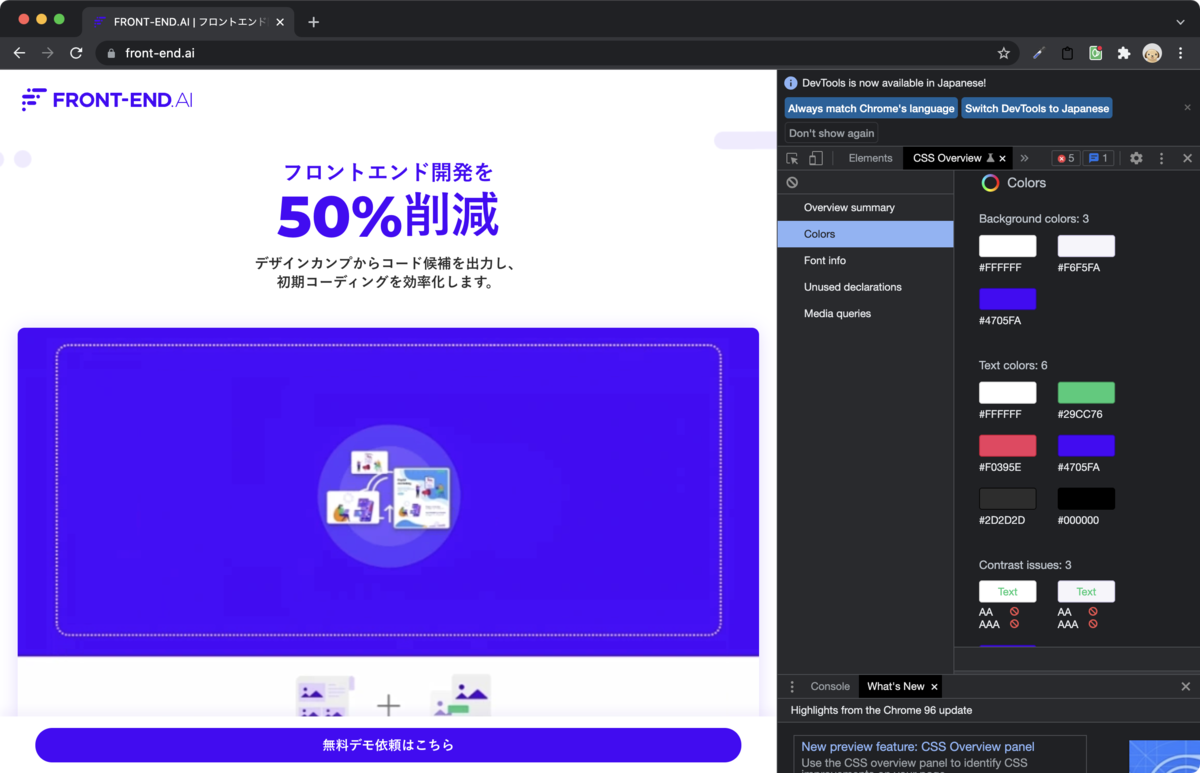Click the first contrast issue Text sample
Image resolution: width=1200 pixels, height=773 pixels.
coord(1007,591)
